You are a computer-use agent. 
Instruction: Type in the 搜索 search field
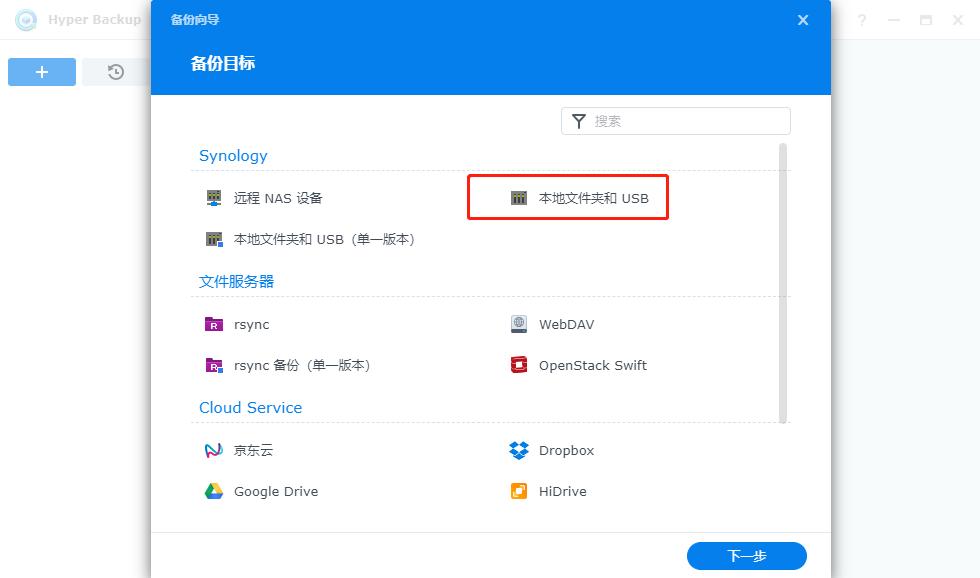point(690,120)
